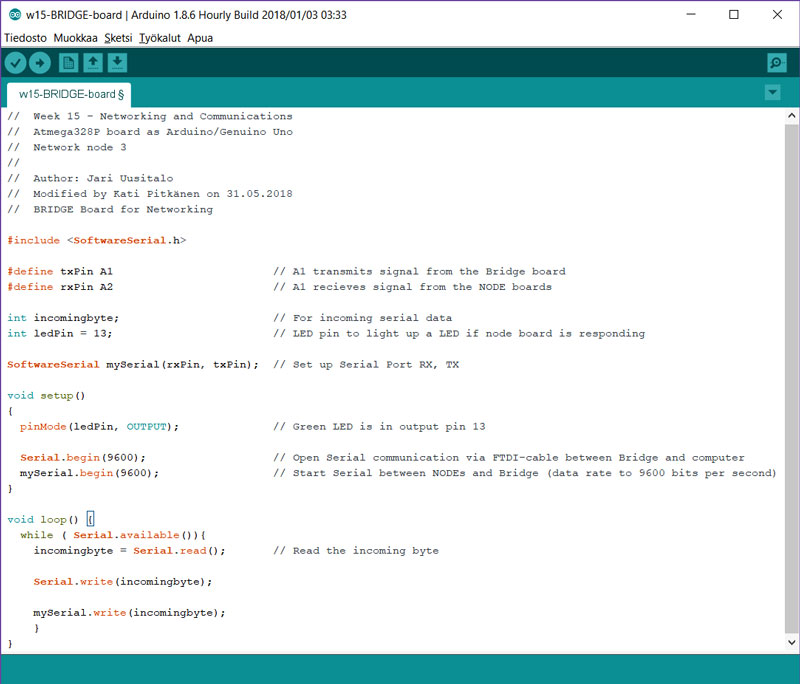
Task: Create a new sketch with the New icon
Action: tap(68, 63)
